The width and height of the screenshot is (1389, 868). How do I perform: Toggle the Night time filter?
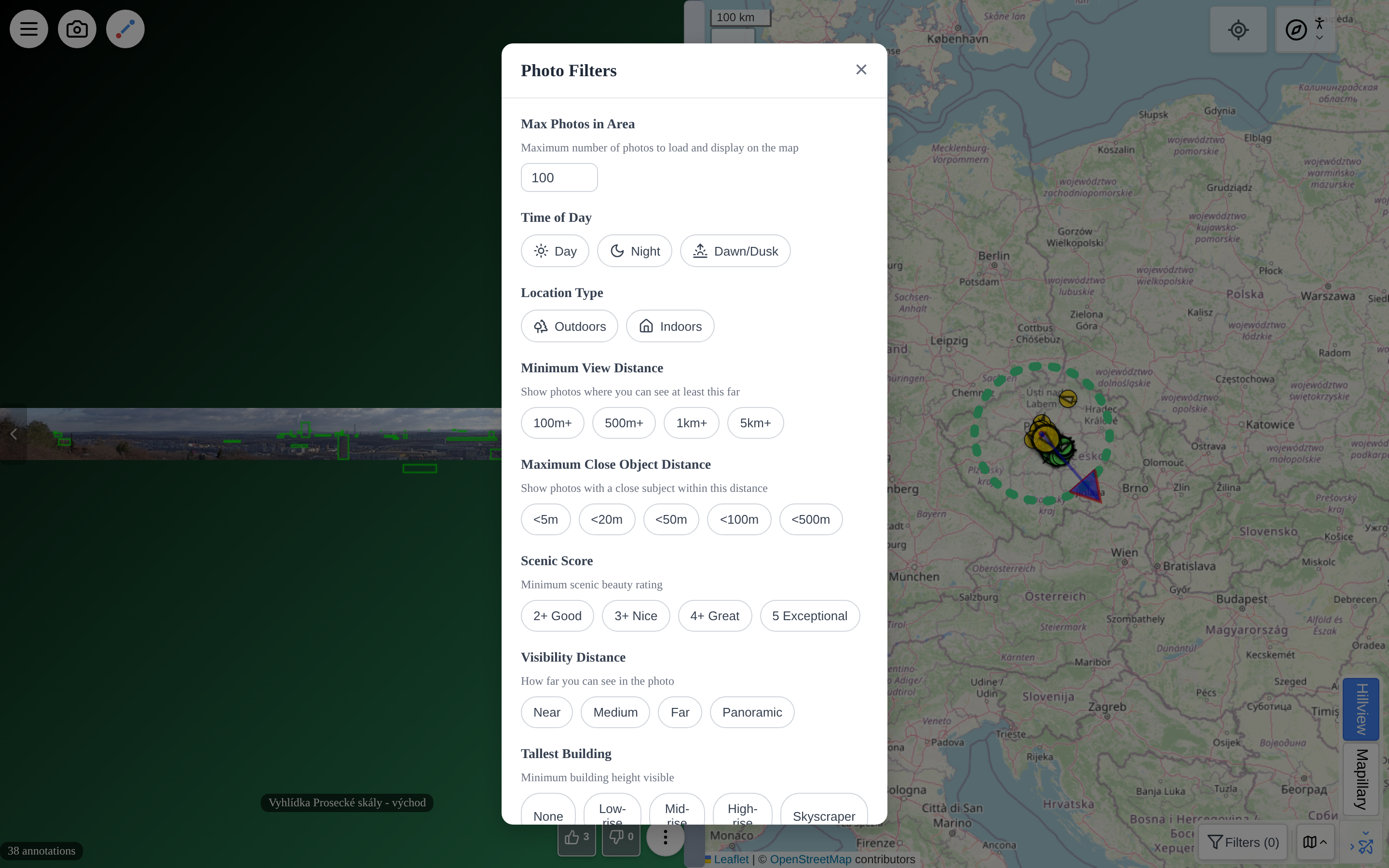[x=634, y=251]
